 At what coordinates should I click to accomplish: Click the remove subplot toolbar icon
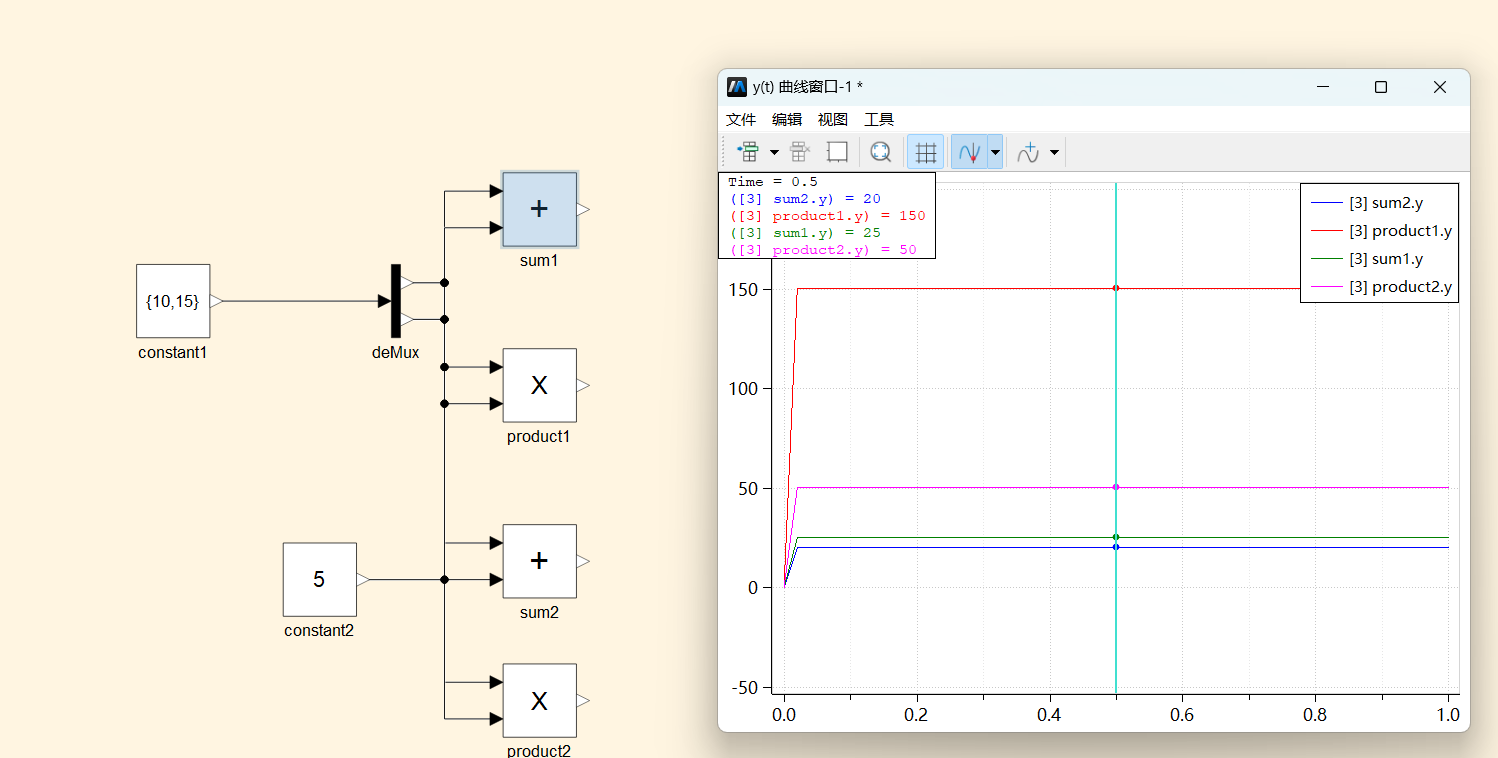pyautogui.click(x=800, y=152)
